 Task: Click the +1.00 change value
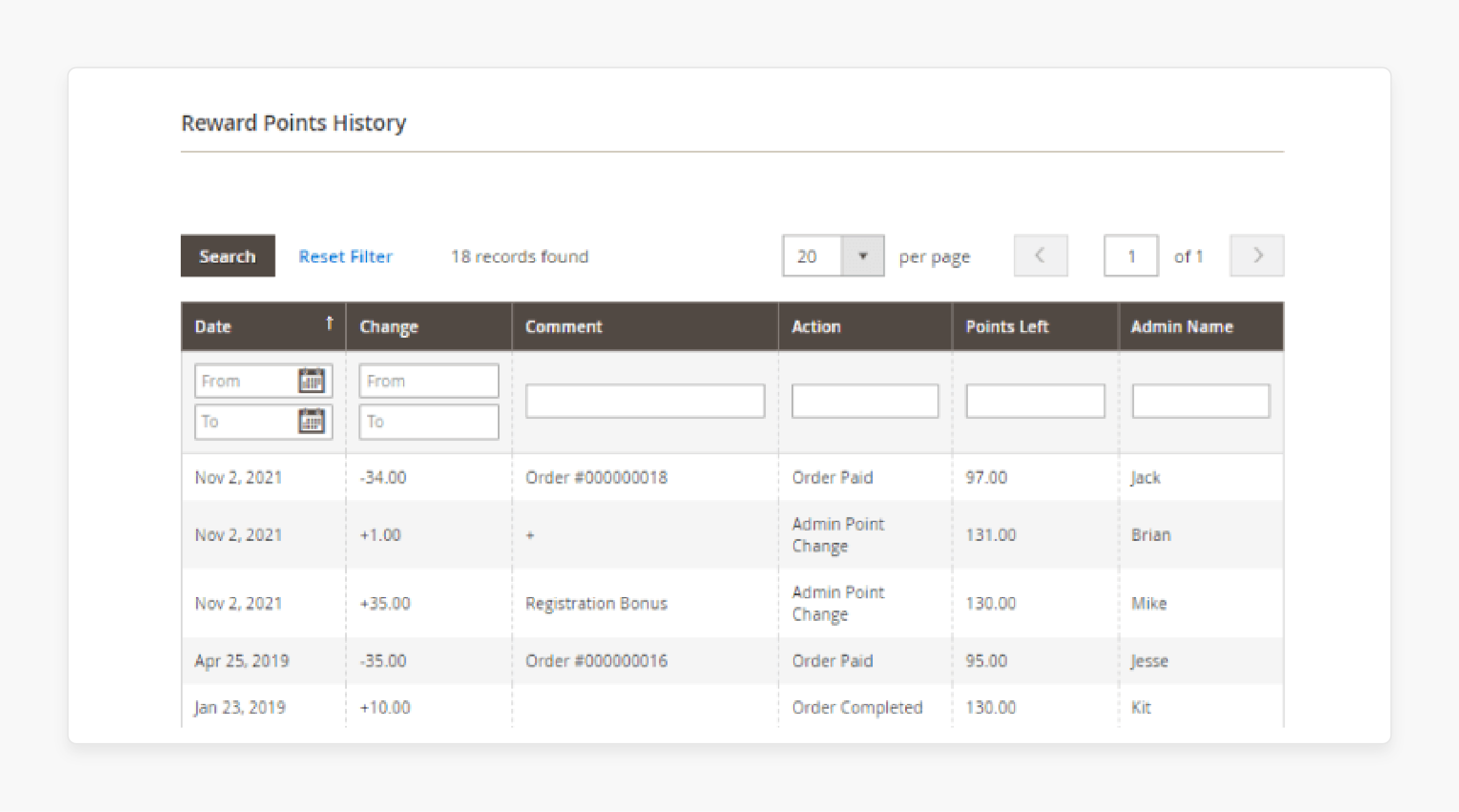[380, 535]
